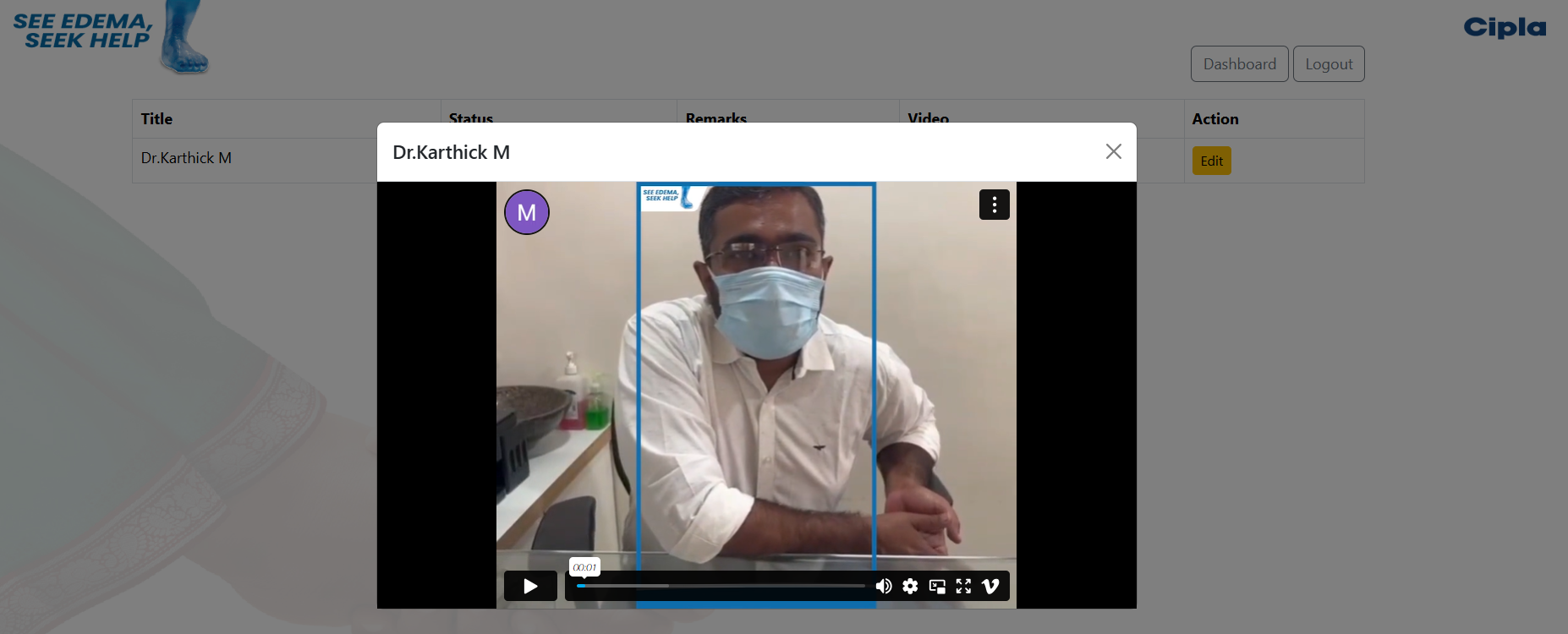The height and width of the screenshot is (634, 1568).
Task: Seek along the video progress bar
Action: click(x=721, y=586)
